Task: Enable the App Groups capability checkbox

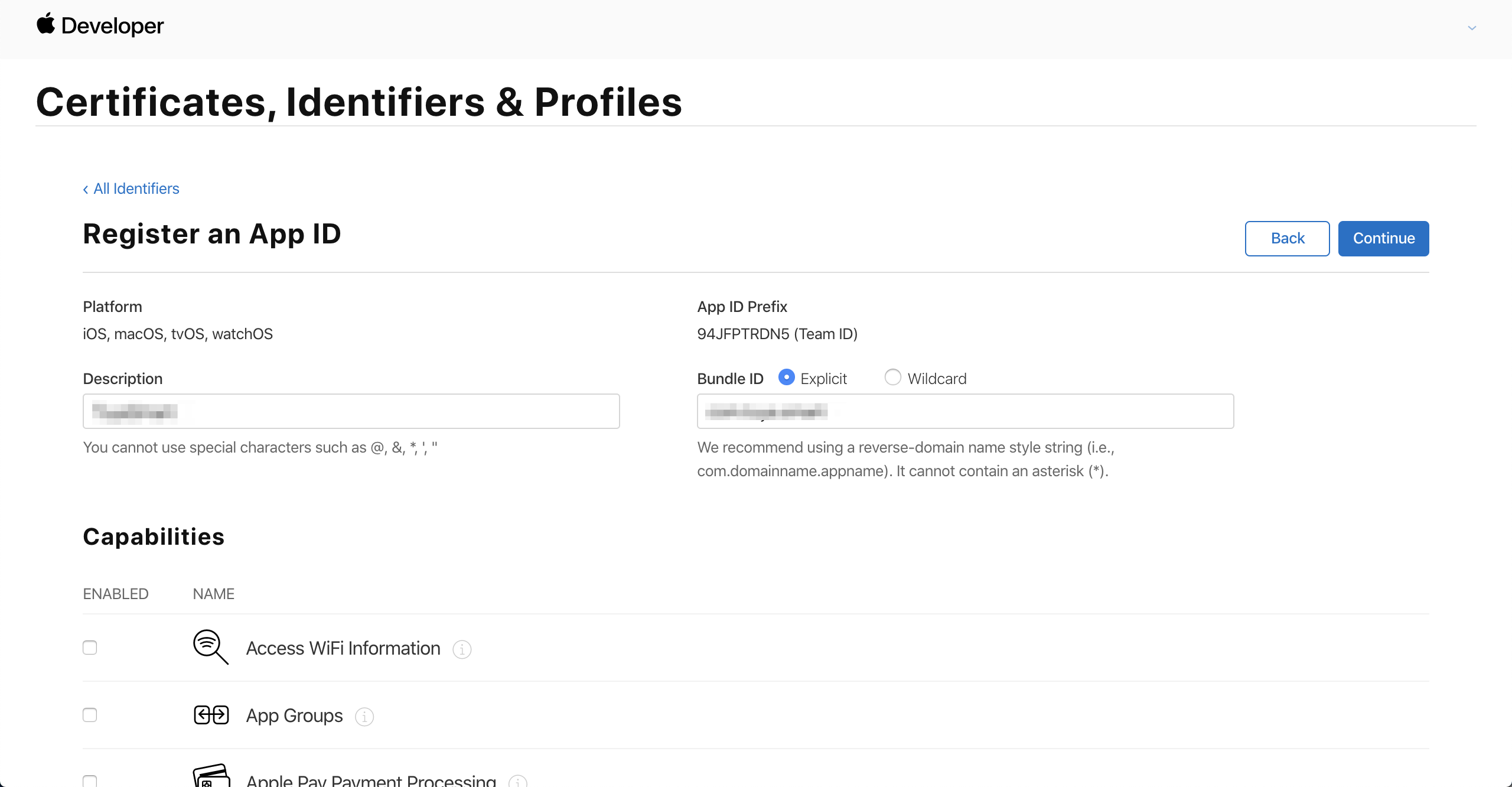Action: 90,715
